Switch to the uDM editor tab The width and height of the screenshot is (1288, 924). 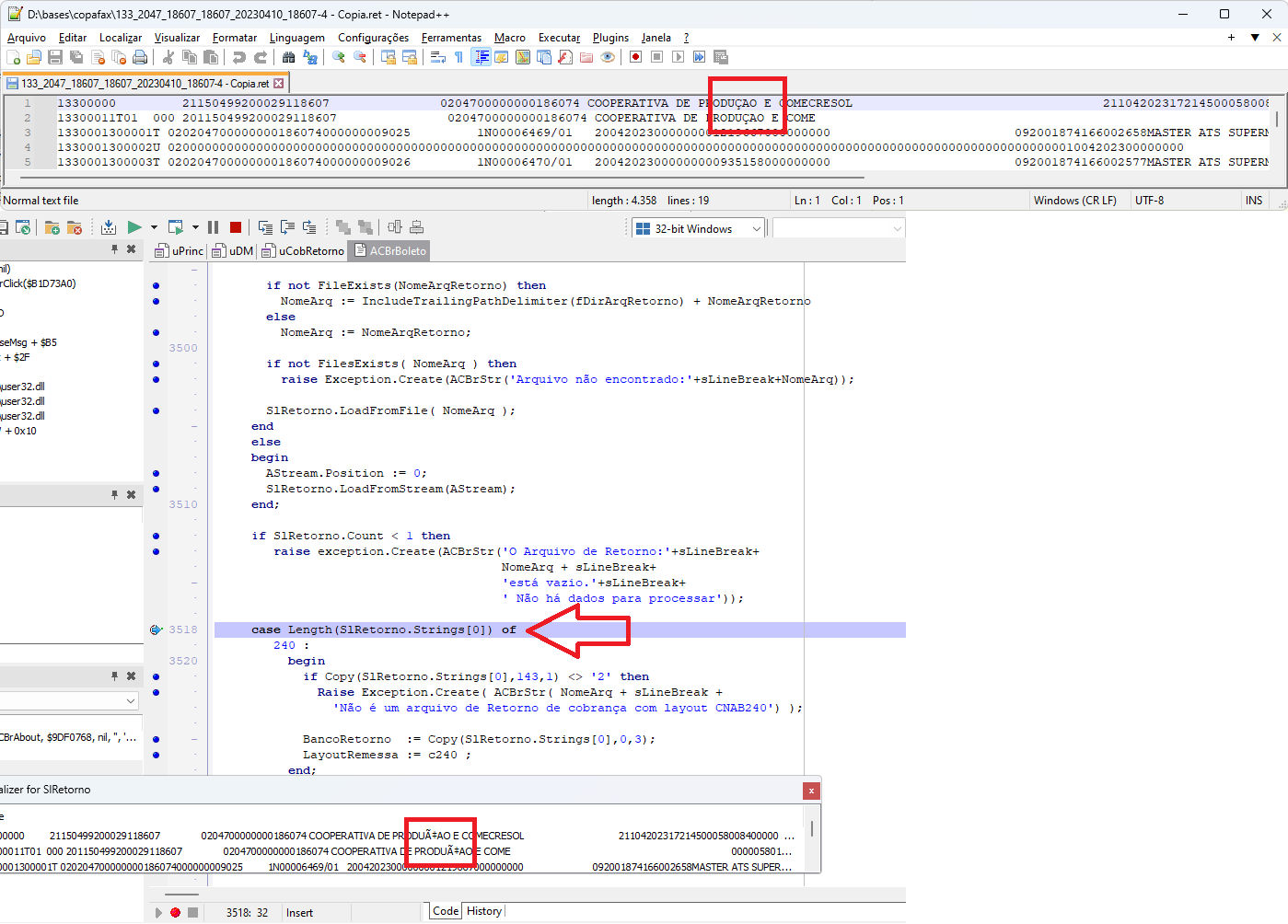click(x=233, y=250)
